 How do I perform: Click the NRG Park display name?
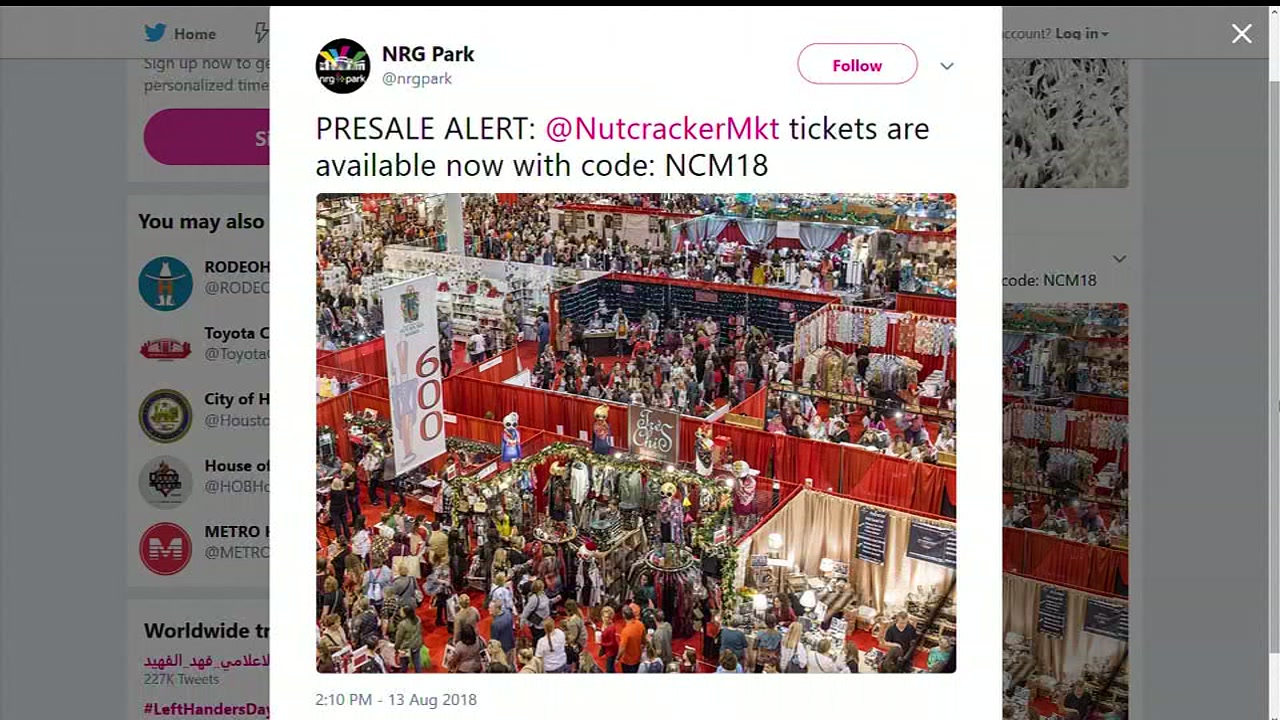tap(428, 54)
